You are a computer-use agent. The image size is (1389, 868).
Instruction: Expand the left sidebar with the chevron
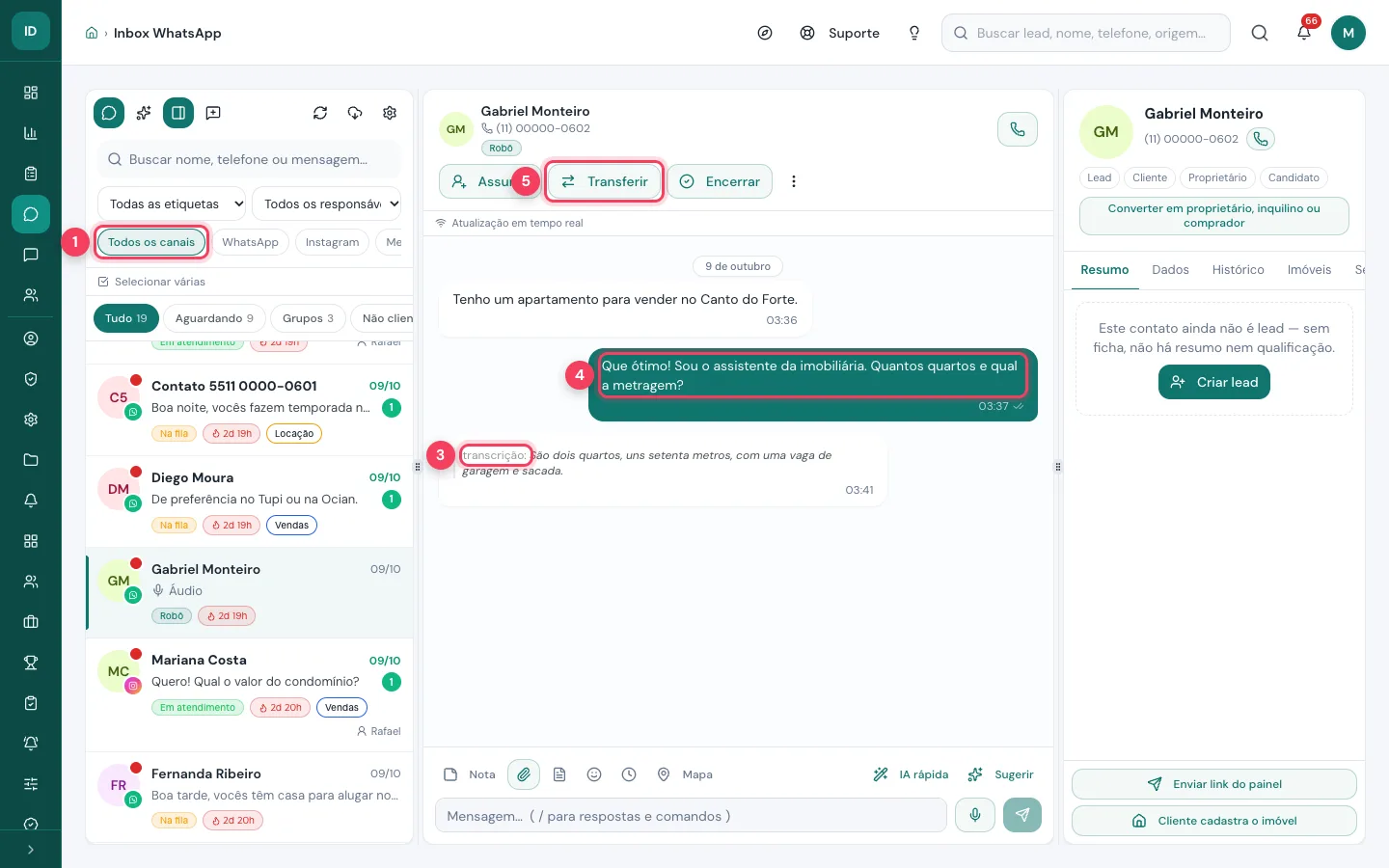coord(31,850)
